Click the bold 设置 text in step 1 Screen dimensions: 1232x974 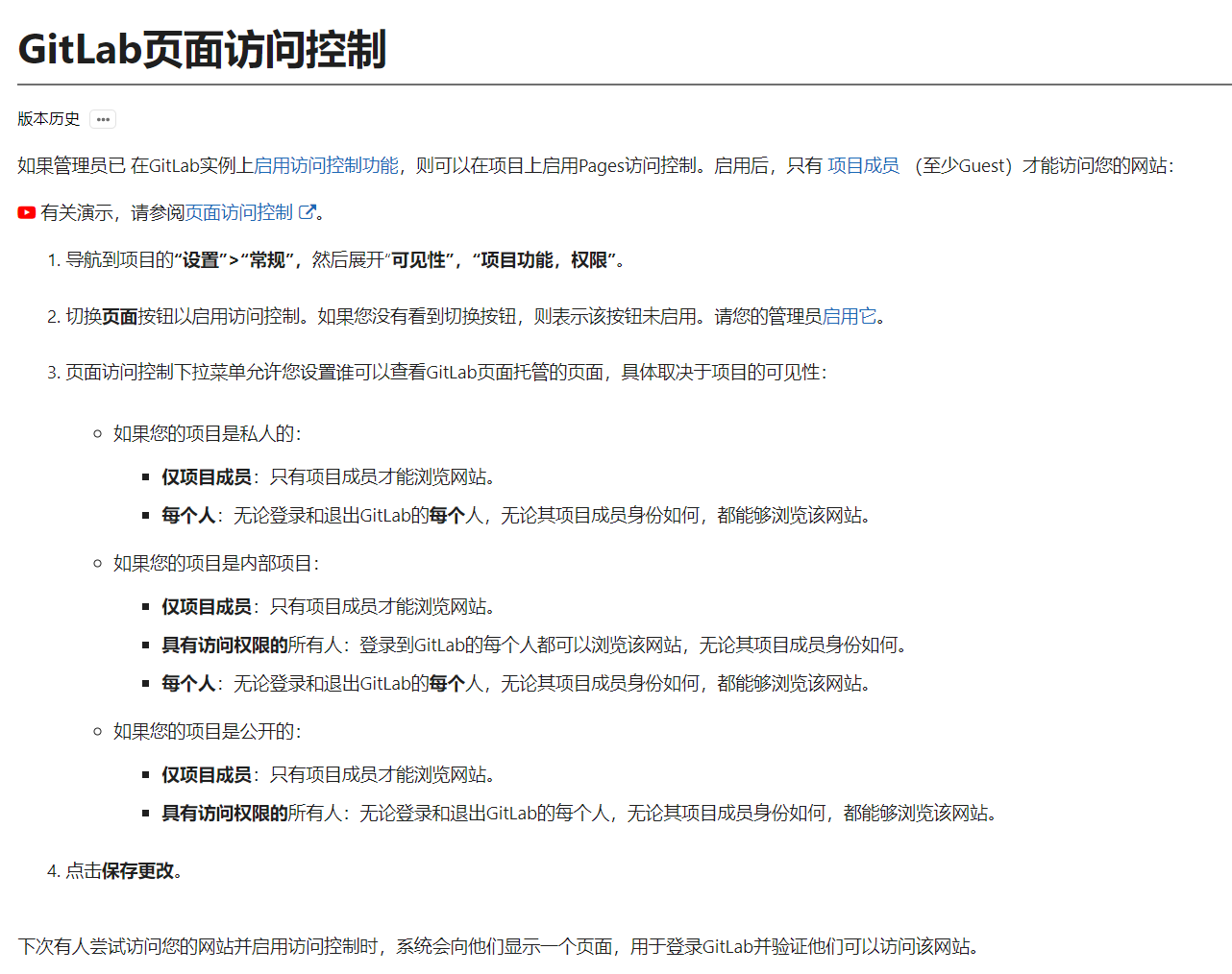(202, 260)
